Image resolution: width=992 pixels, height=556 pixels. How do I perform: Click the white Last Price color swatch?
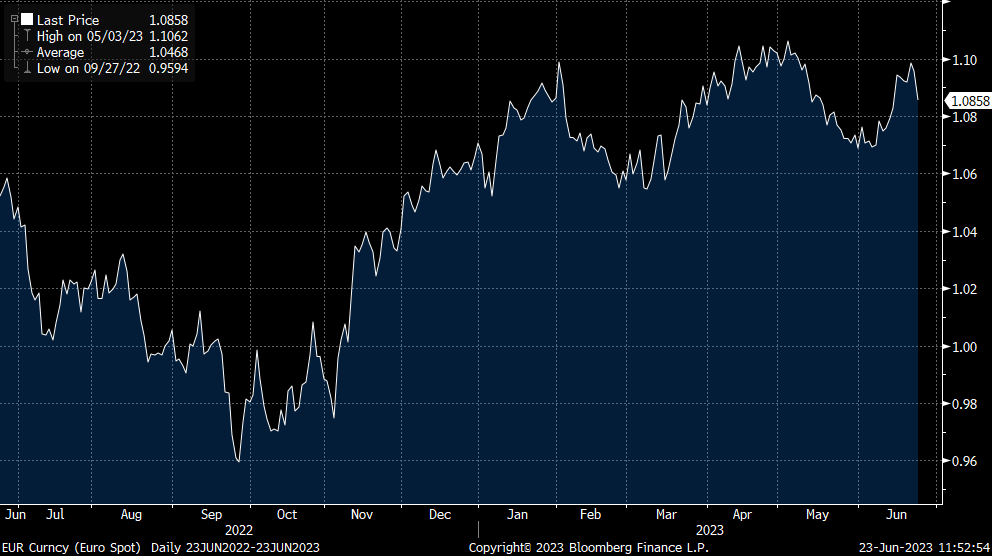(x=27, y=20)
